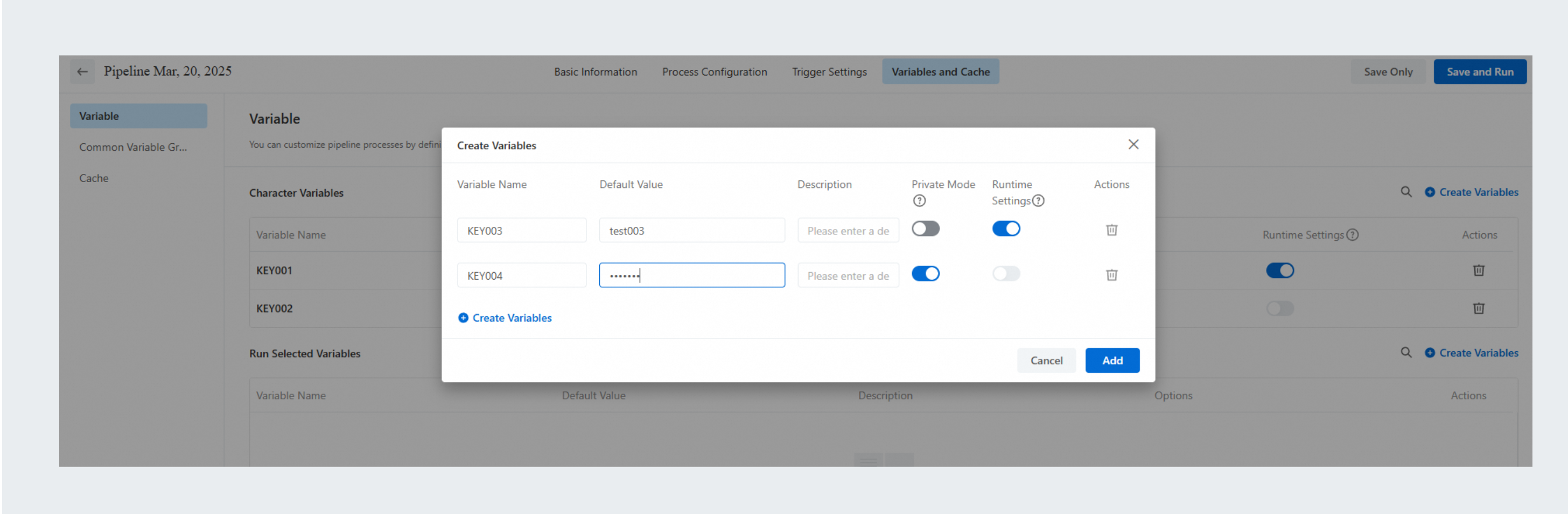Click Create Variables link for Character Variables
This screenshot has height=514, width=1568.
click(x=1479, y=192)
